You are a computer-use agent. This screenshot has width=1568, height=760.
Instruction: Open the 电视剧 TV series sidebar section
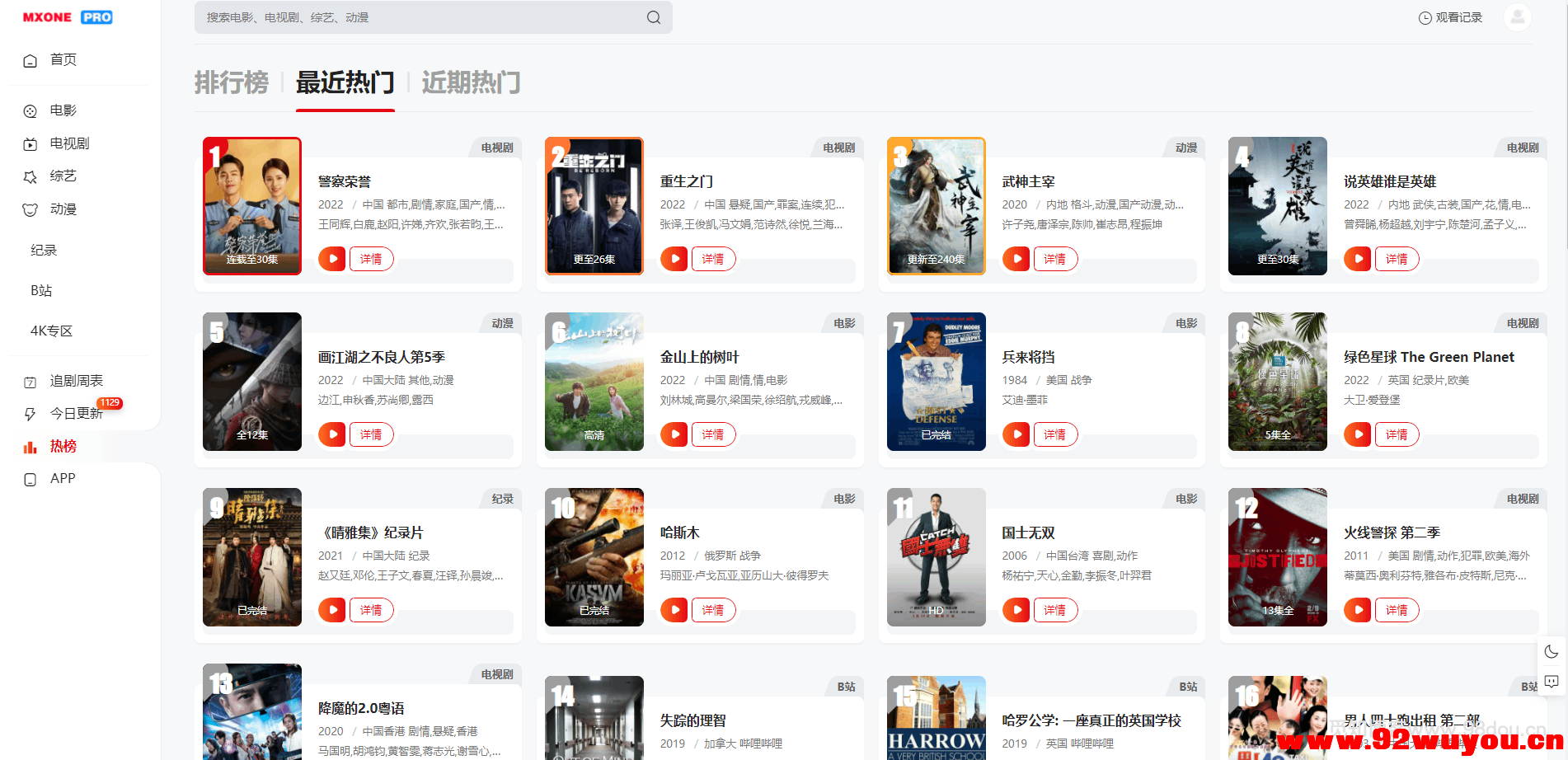(67, 143)
